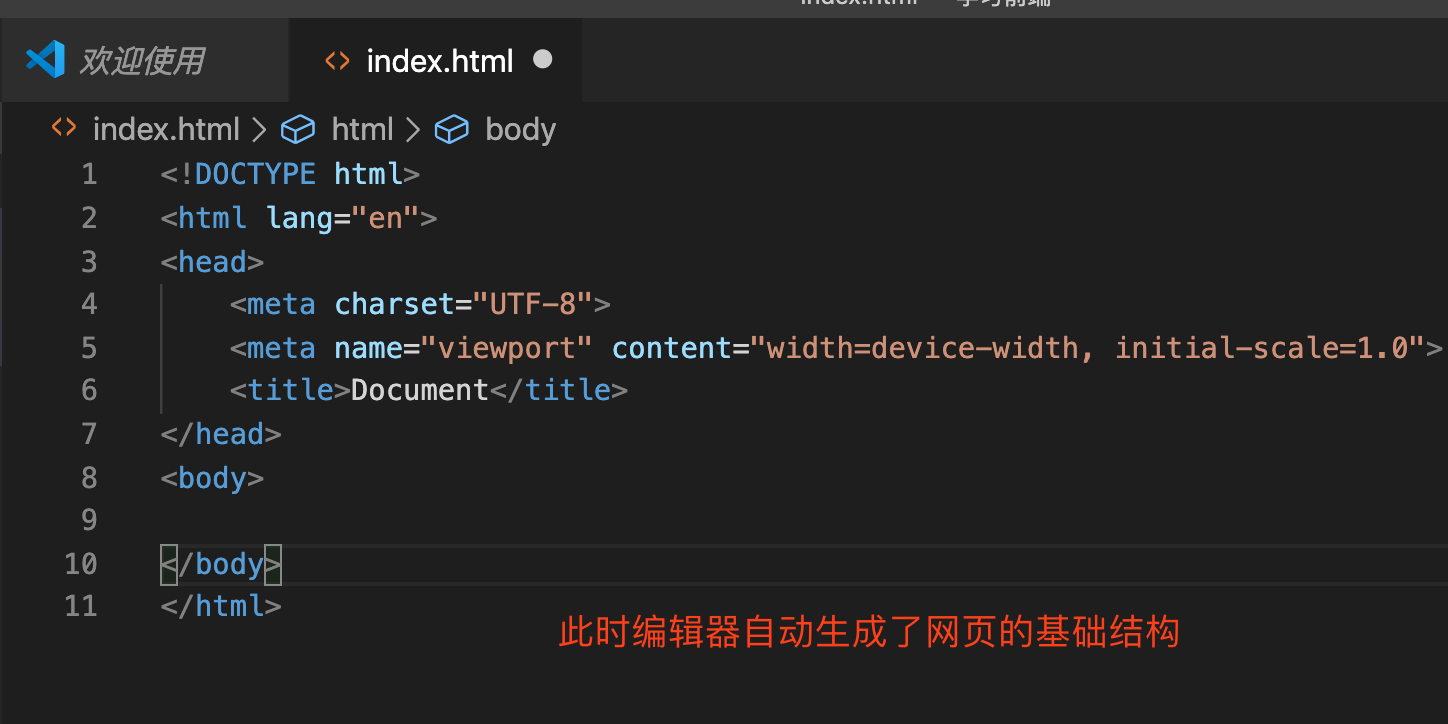Select the index.html editor tab
1448x724 pixels.
coord(439,61)
